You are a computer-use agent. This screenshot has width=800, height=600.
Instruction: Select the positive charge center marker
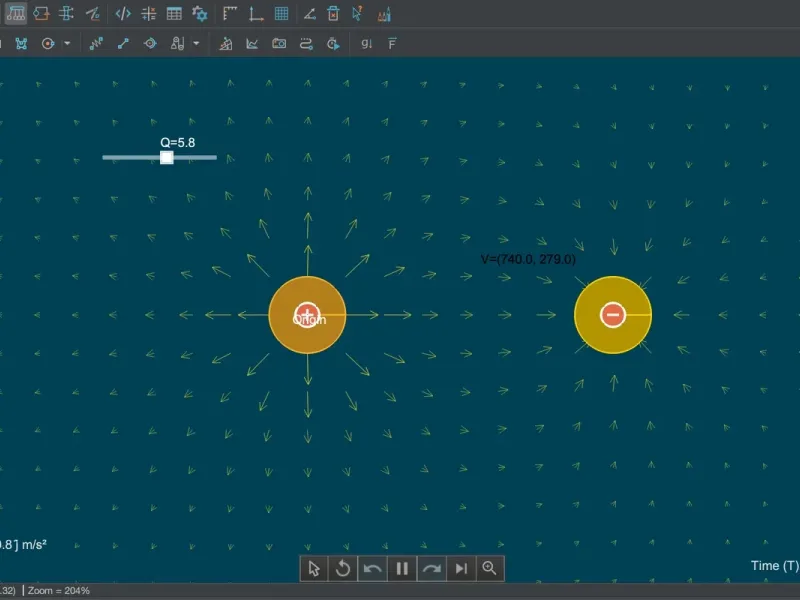(x=307, y=315)
